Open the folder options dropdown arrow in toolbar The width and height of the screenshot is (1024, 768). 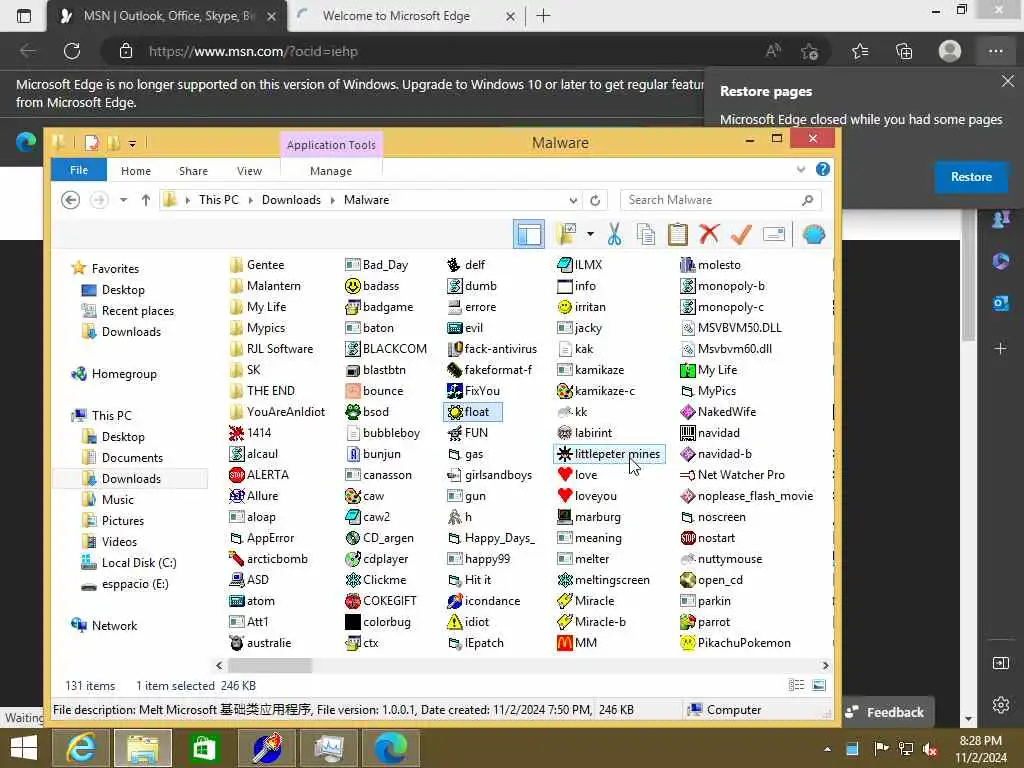click(x=590, y=234)
